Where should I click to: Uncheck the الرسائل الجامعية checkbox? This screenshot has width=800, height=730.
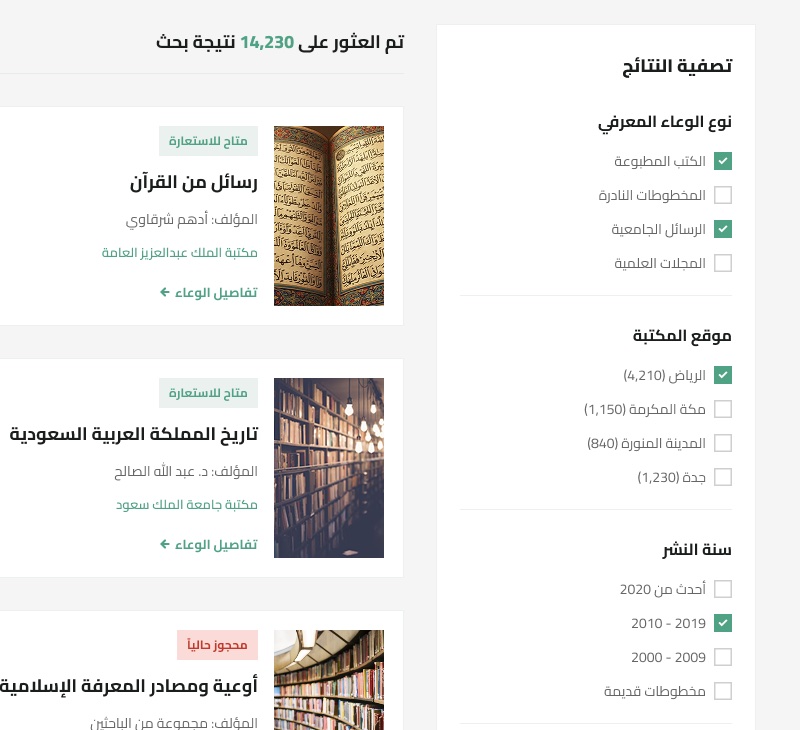(x=722, y=229)
